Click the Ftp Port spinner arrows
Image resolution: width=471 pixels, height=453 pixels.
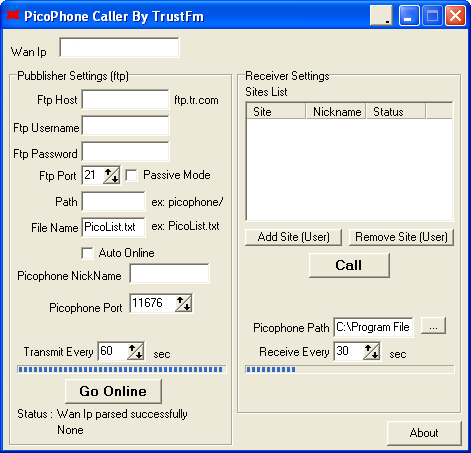(x=111, y=175)
